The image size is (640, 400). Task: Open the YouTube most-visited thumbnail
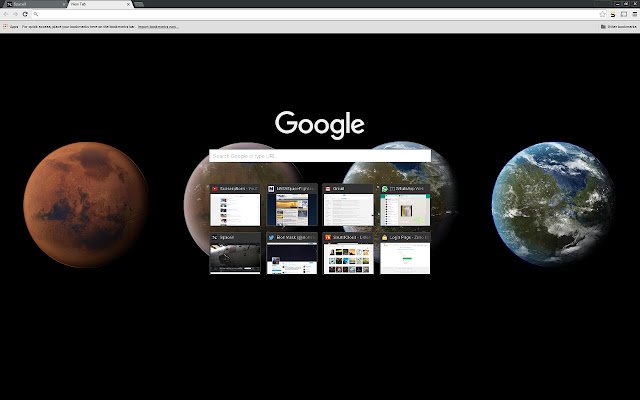pyautogui.click(x=235, y=209)
